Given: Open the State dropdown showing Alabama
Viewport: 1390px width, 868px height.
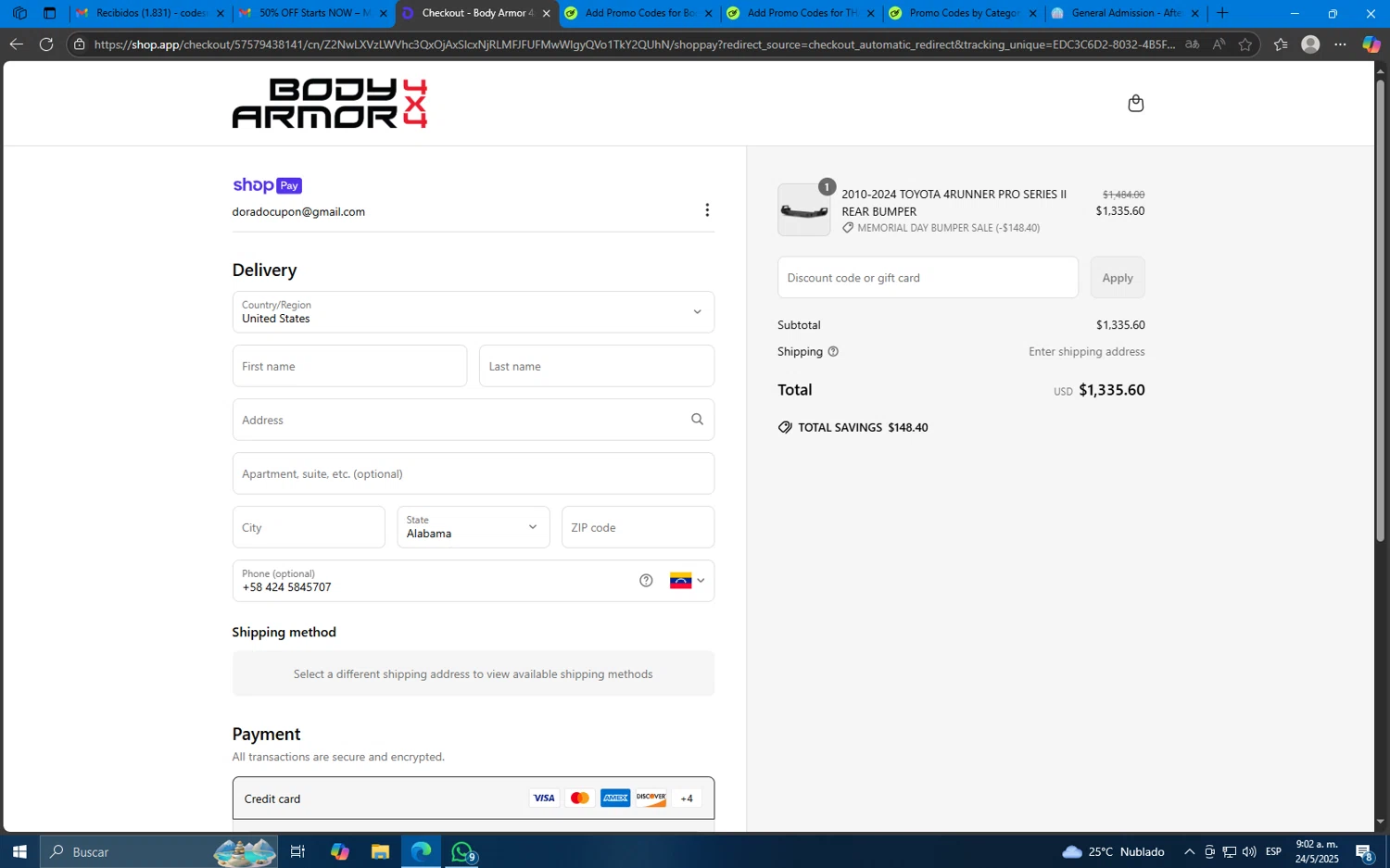Looking at the screenshot, I should tap(473, 527).
